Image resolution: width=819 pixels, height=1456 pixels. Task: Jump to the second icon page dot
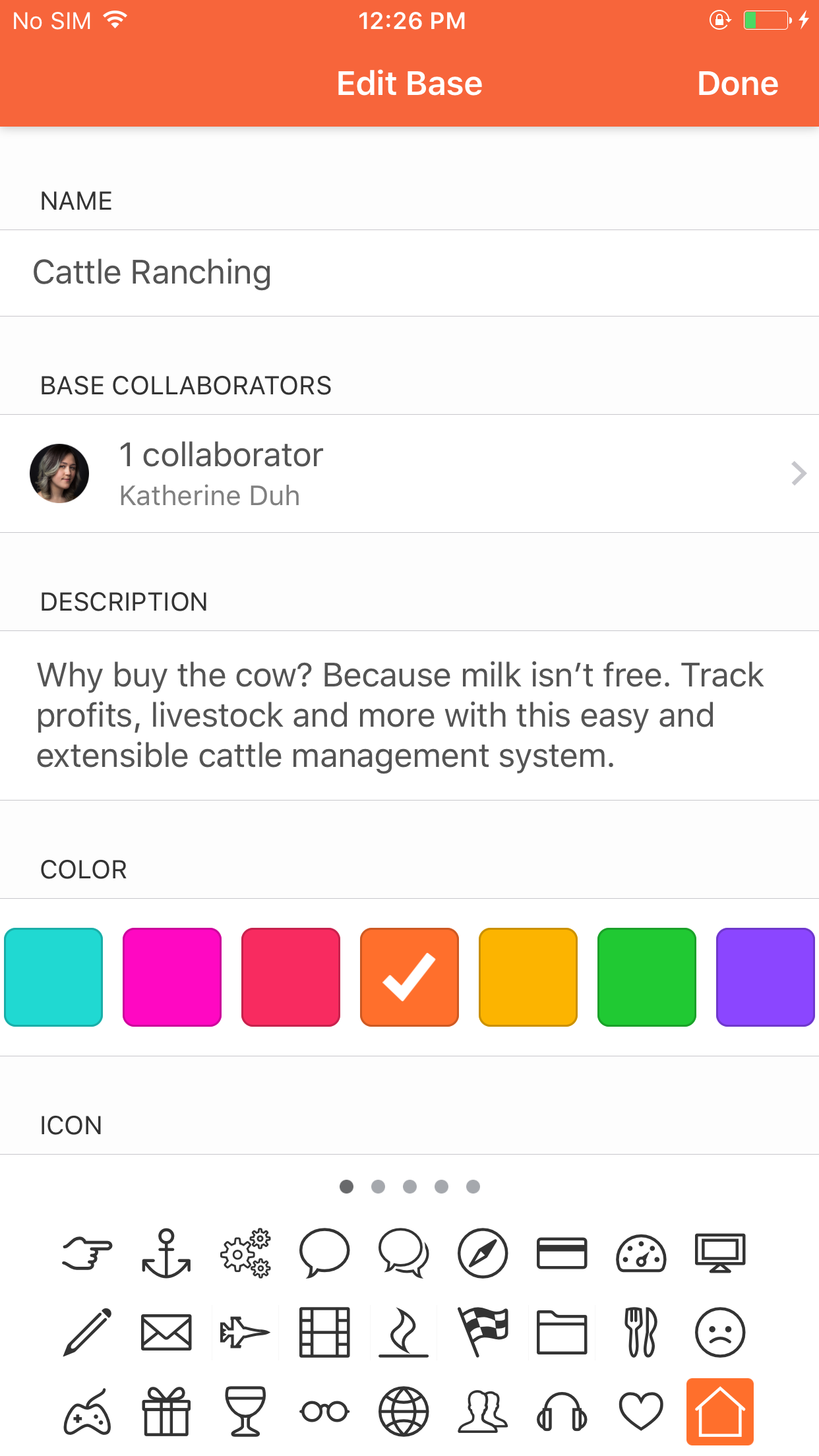click(378, 1186)
